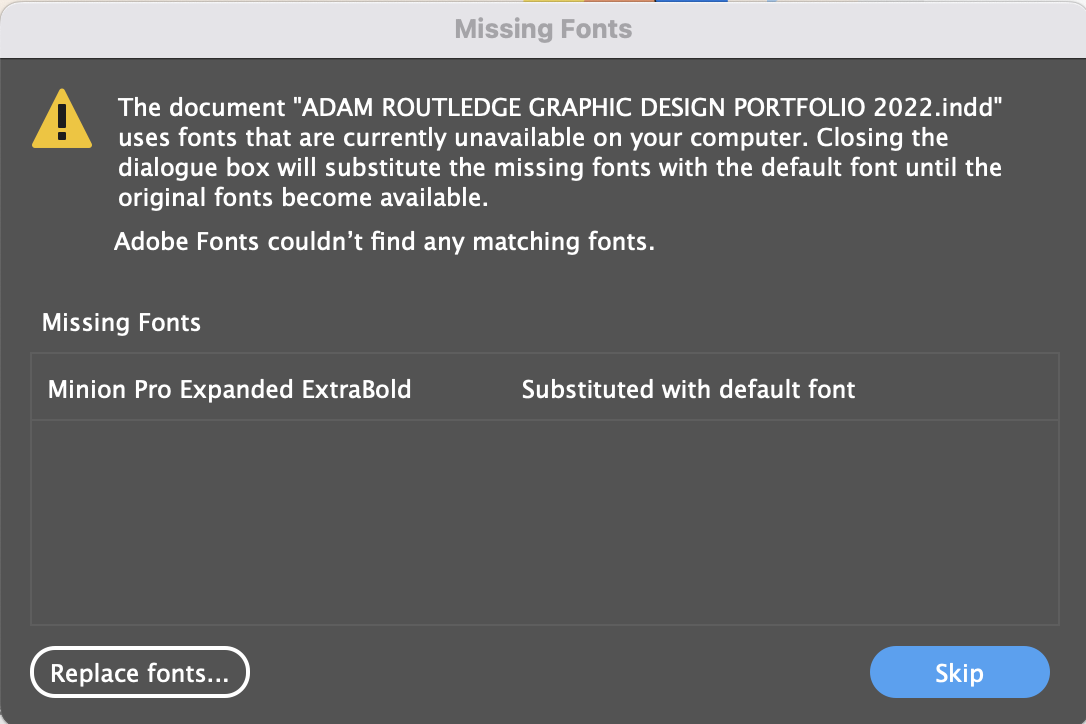1086x724 pixels.
Task: Click the warning paragraph about unavailable fonts
Action: click(560, 152)
